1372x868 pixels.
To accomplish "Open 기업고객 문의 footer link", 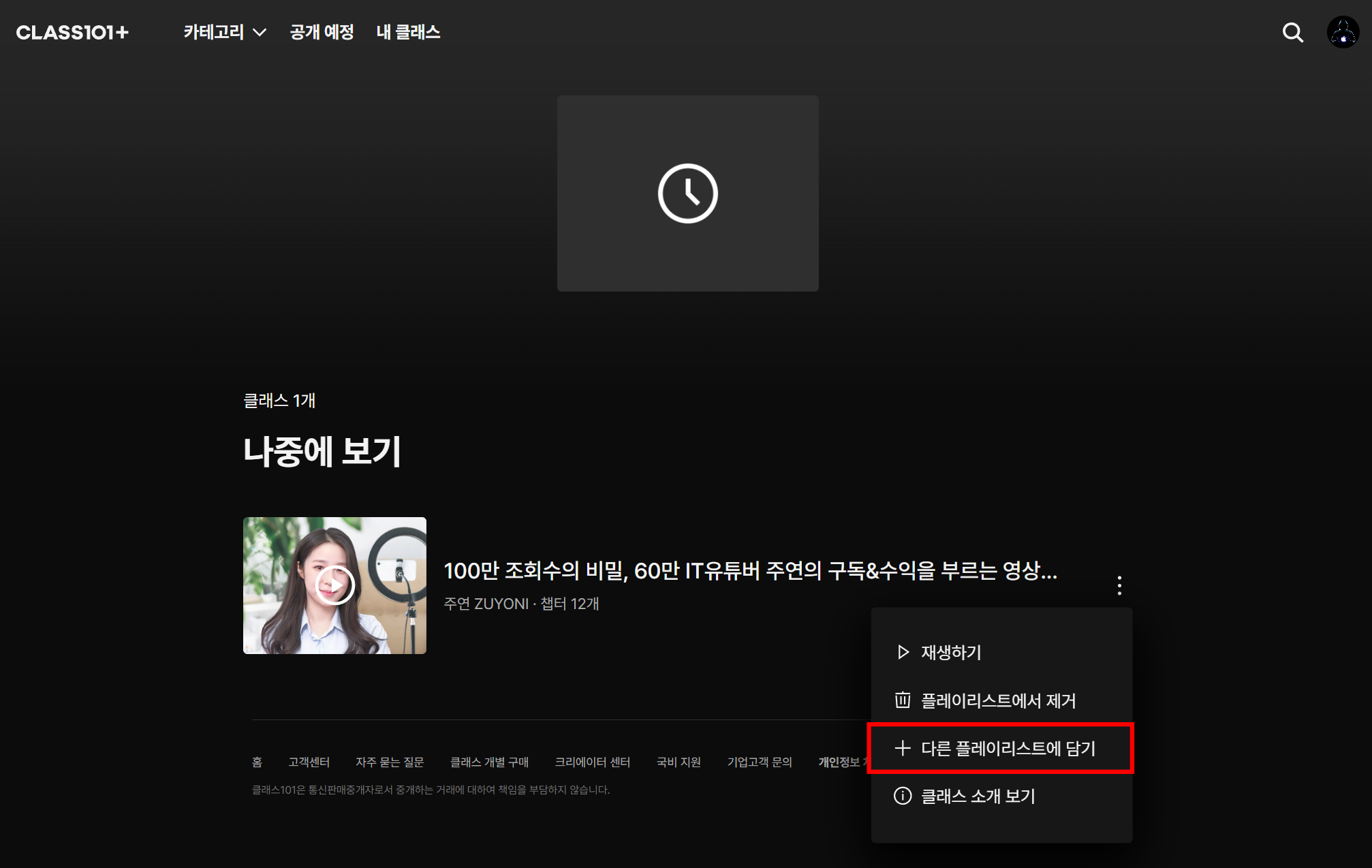I will coord(760,762).
